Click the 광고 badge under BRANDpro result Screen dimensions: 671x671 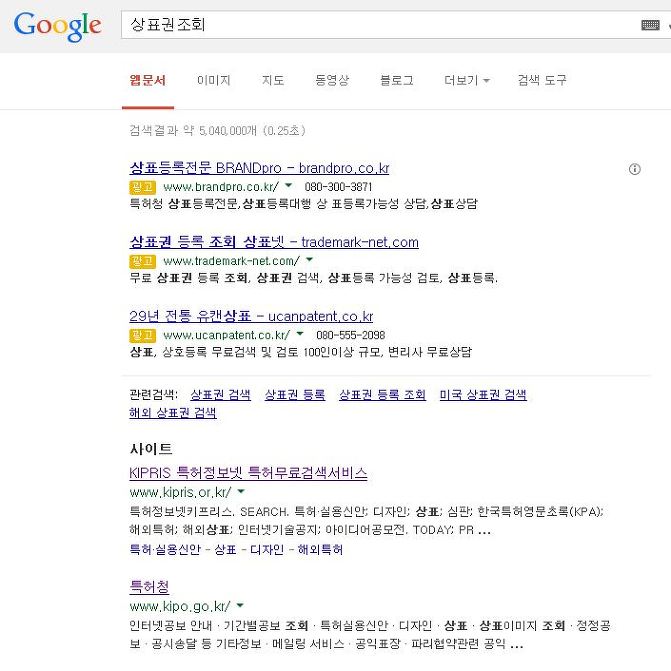point(143,187)
